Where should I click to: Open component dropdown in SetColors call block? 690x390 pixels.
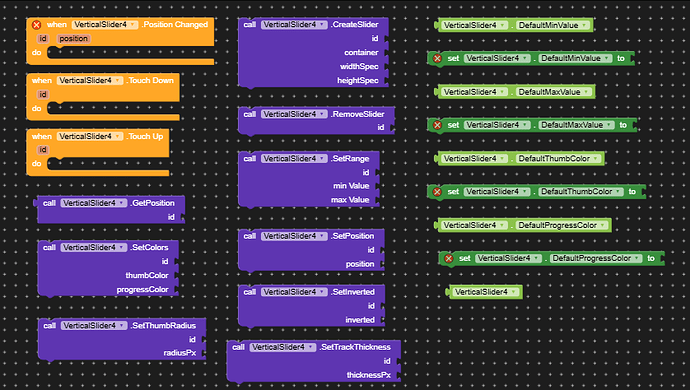94,247
